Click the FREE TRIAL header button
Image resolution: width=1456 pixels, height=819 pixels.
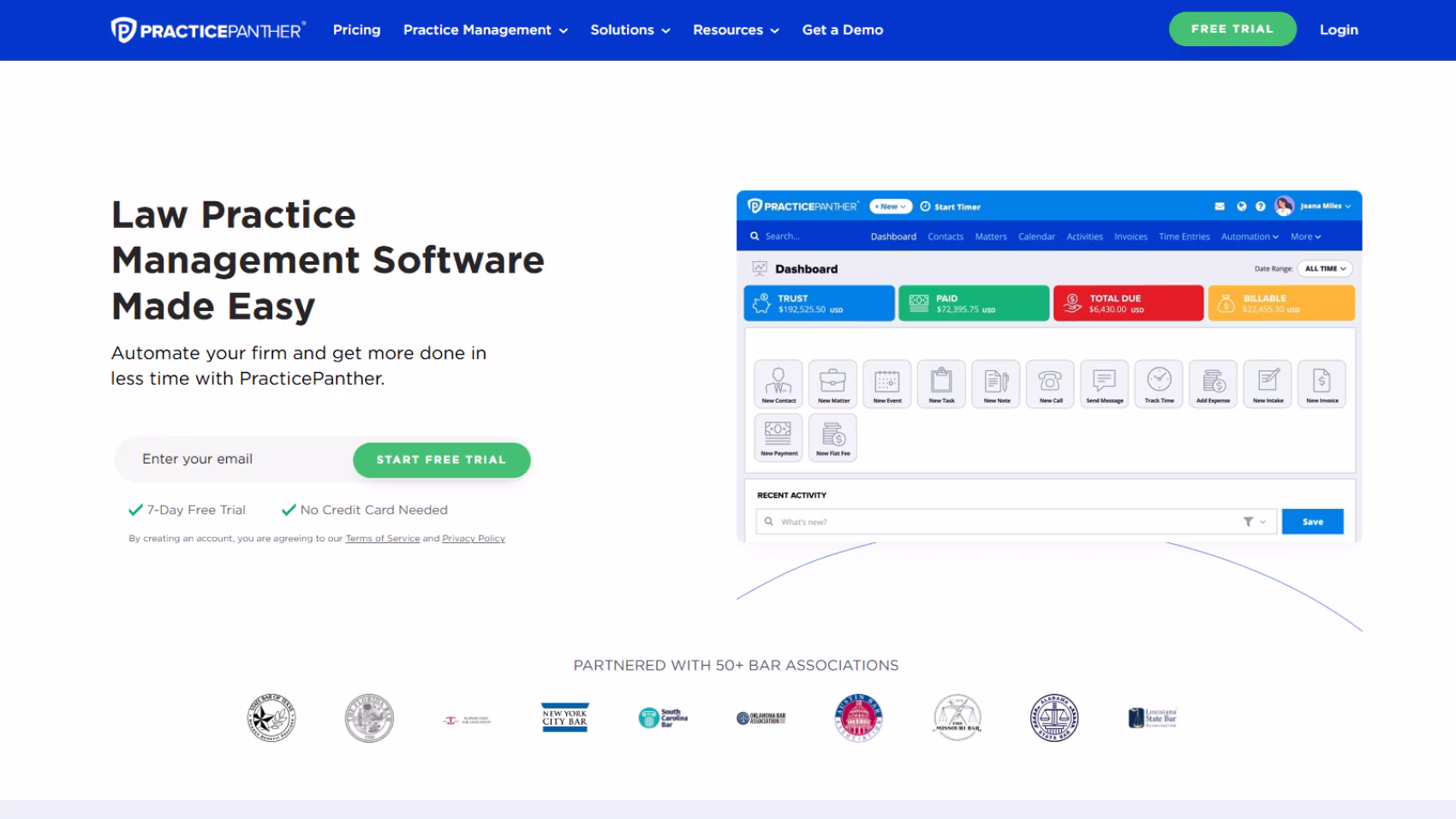point(1232,29)
